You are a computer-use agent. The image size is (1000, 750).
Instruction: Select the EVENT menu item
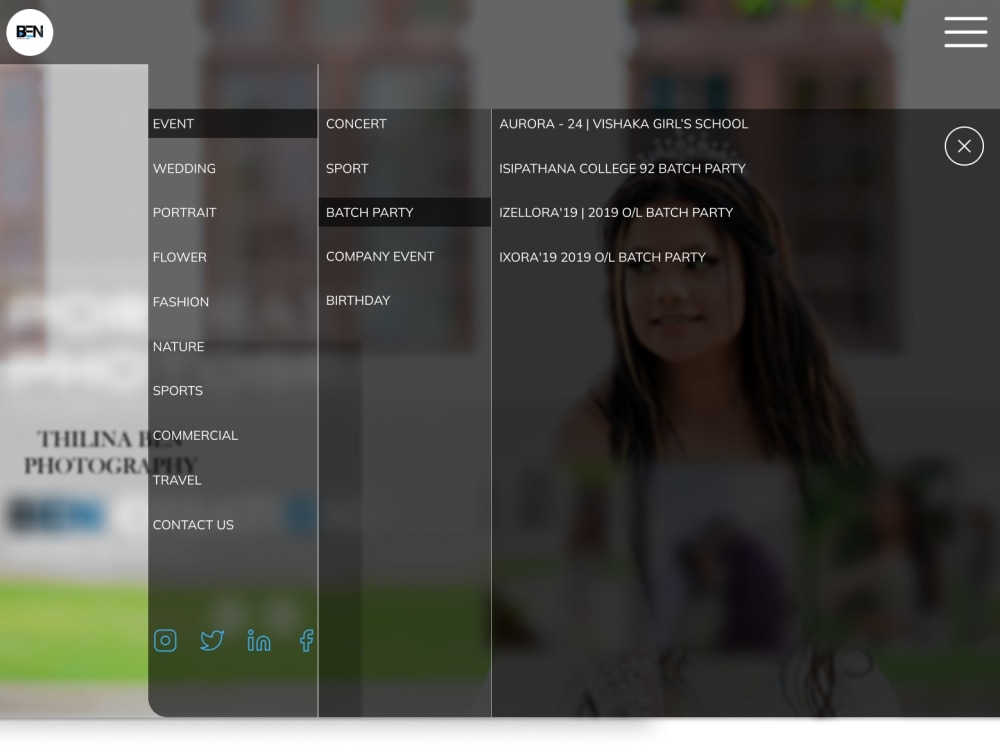pyautogui.click(x=233, y=124)
